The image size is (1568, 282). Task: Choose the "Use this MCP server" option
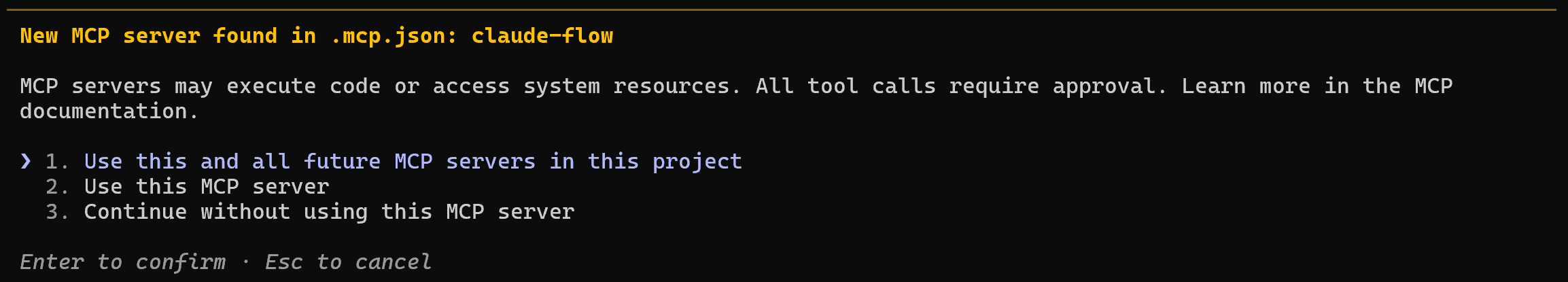click(x=206, y=187)
